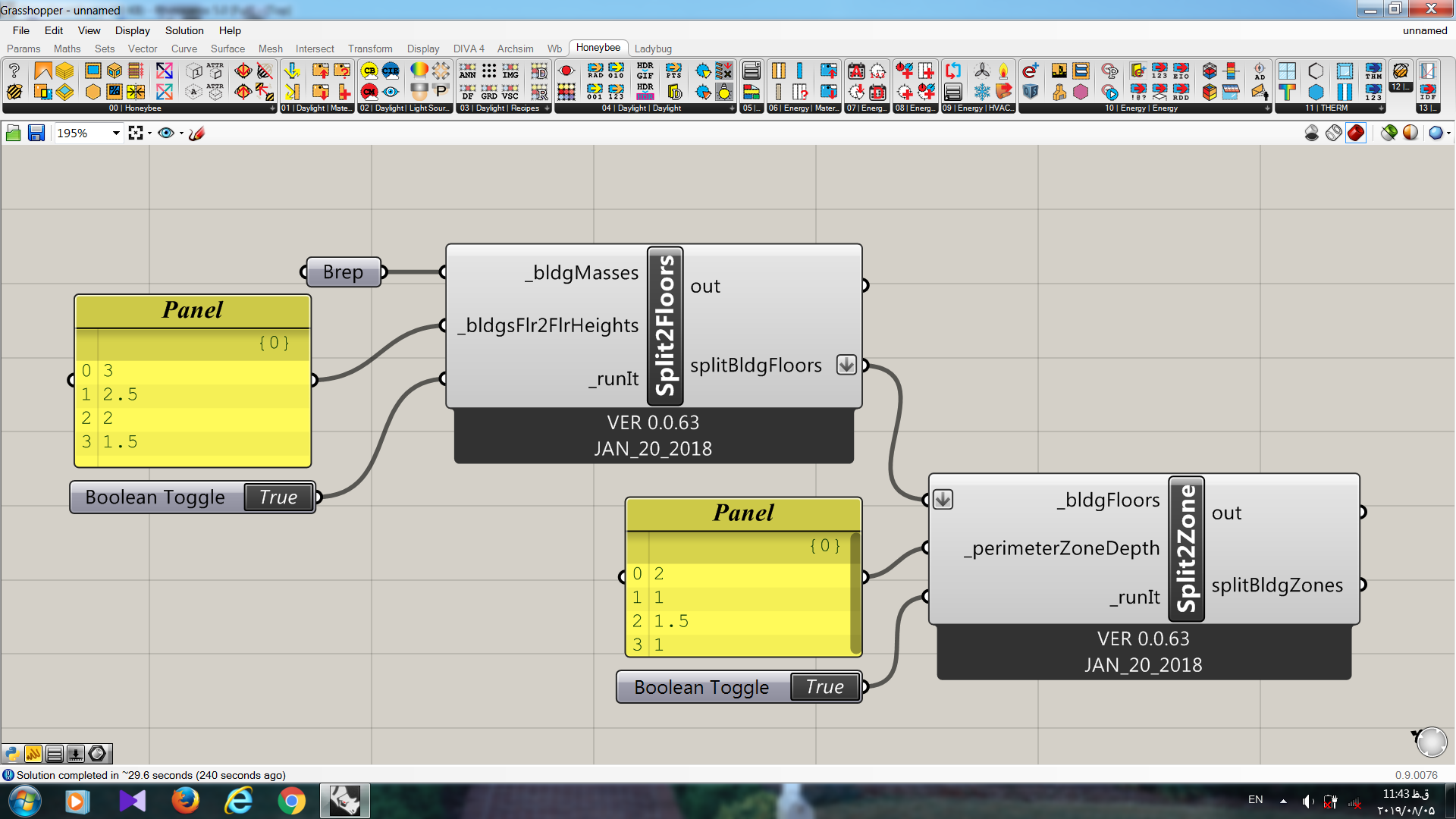Click value 2.5 in first Panel
This screenshot has height=819, width=1456.
tap(120, 394)
